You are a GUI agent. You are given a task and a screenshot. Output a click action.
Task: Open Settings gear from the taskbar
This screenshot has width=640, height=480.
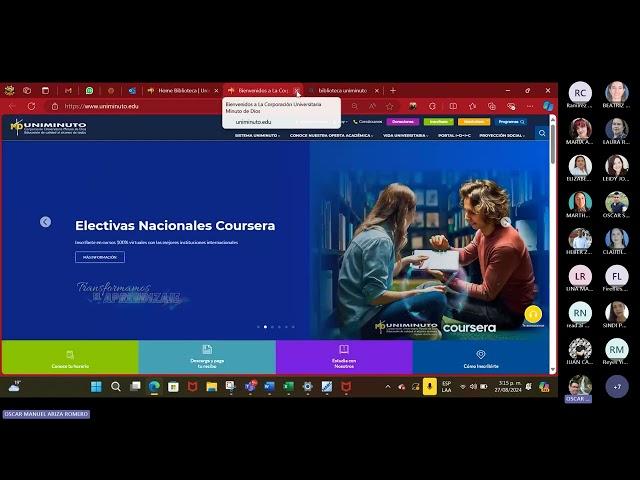308,387
